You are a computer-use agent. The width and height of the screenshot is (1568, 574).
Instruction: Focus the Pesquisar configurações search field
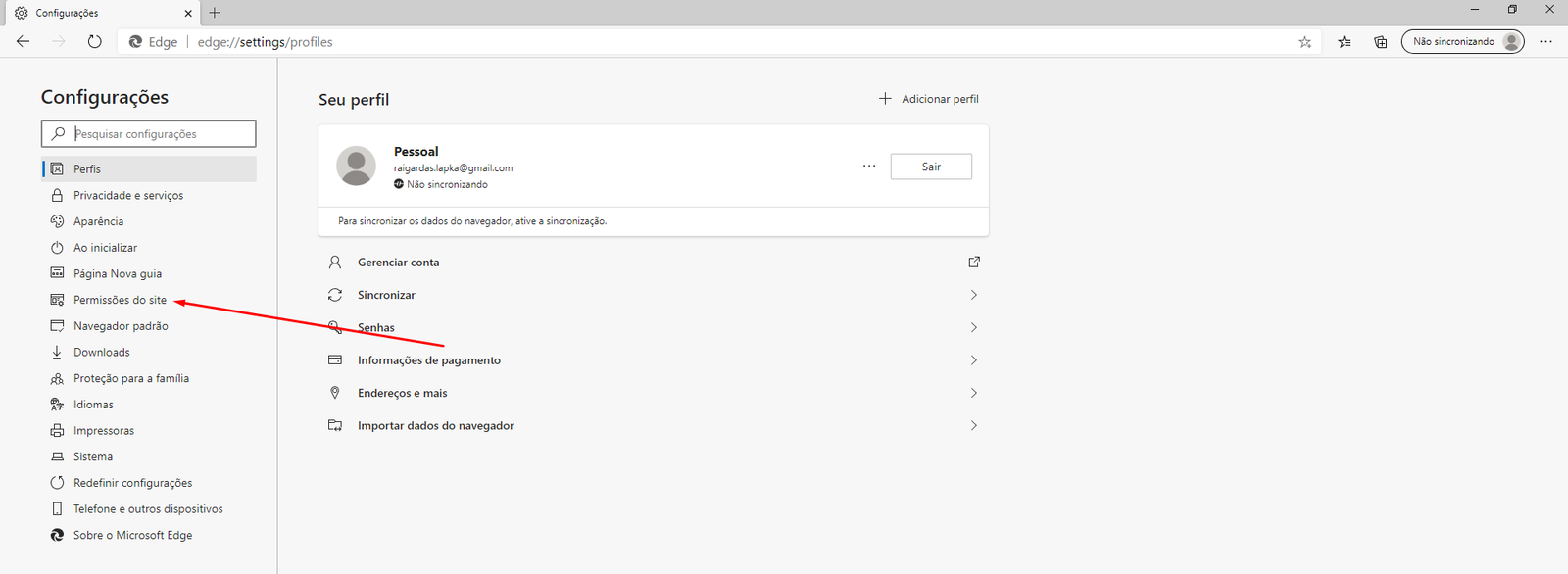[x=157, y=134]
